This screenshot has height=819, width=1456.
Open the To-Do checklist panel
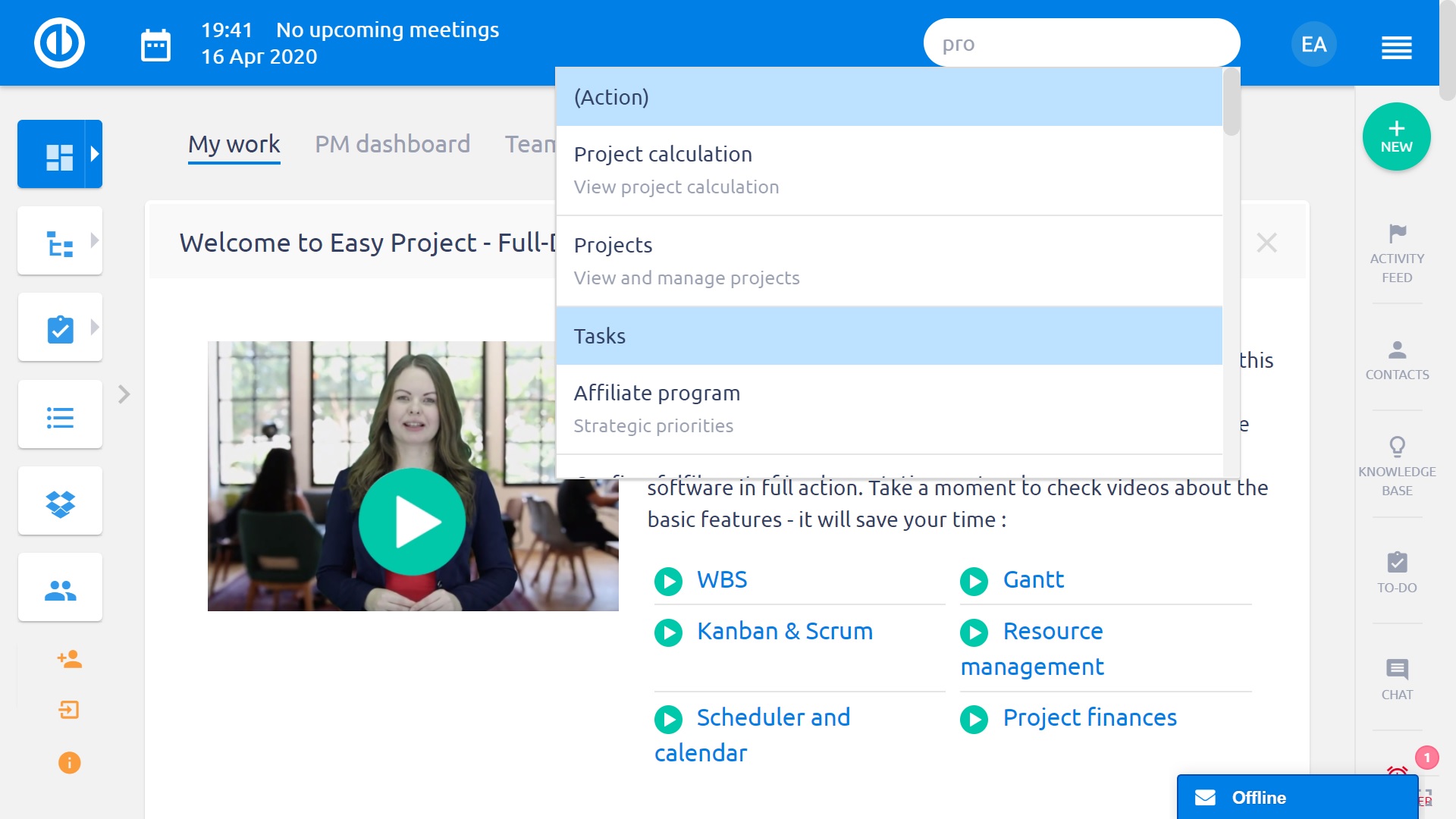coord(1397,573)
